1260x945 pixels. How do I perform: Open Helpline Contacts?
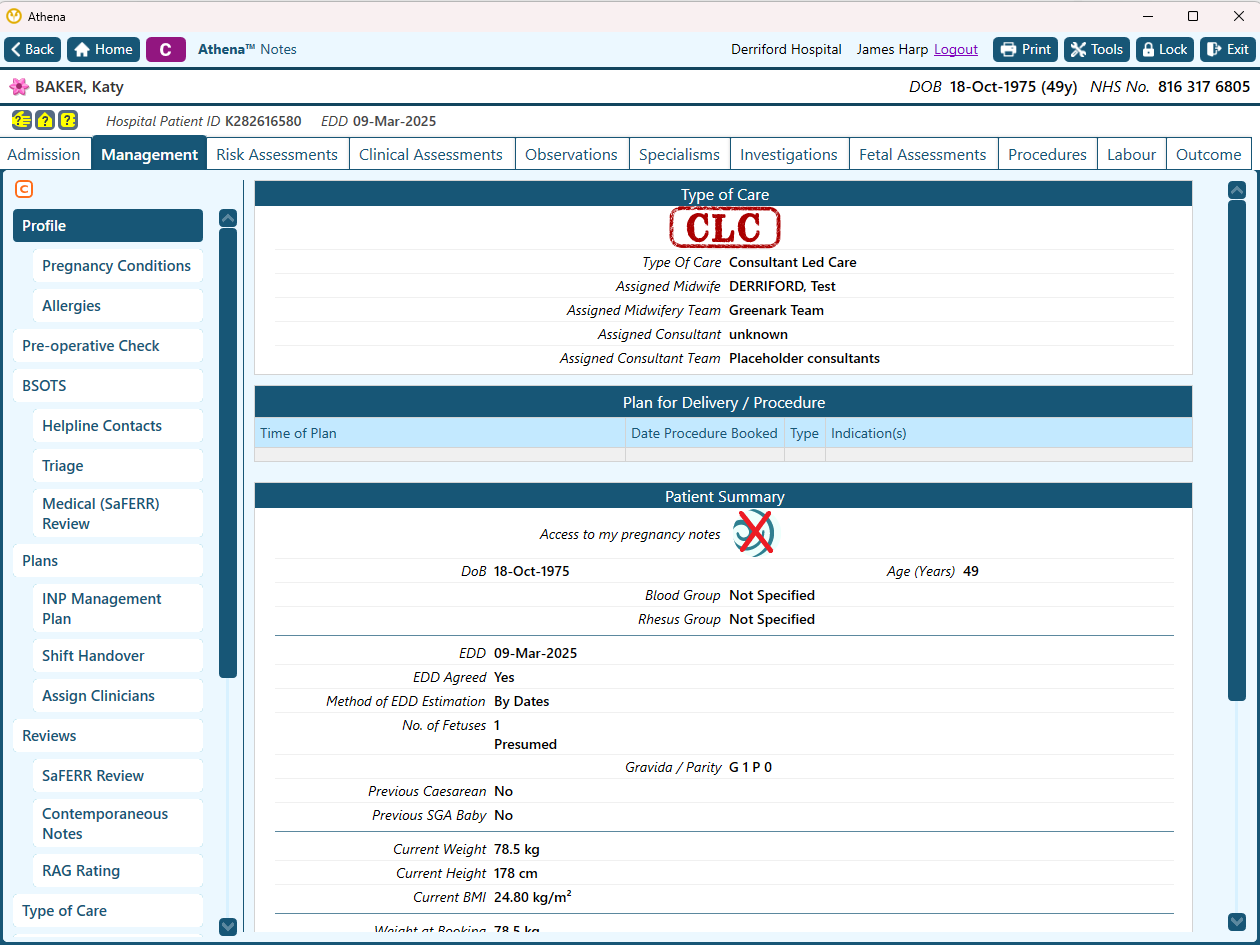[x=117, y=426]
